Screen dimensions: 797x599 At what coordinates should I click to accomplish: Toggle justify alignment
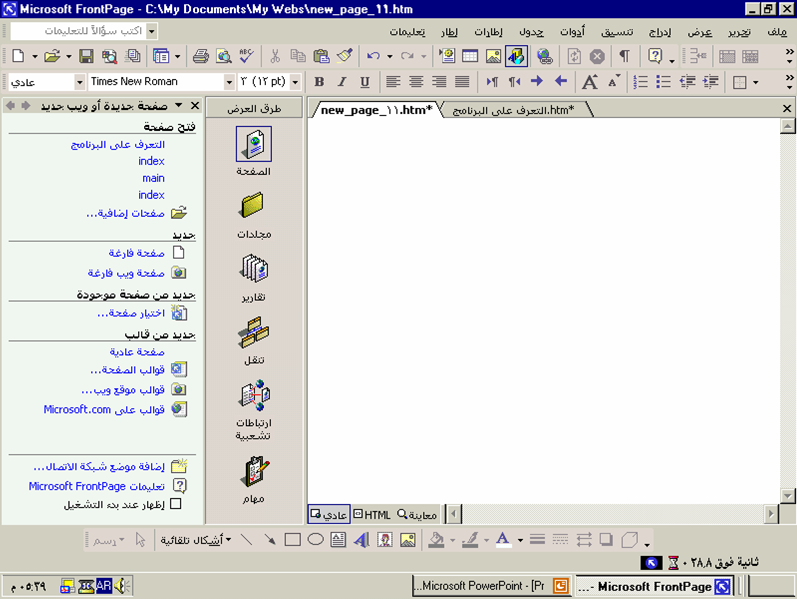462,82
